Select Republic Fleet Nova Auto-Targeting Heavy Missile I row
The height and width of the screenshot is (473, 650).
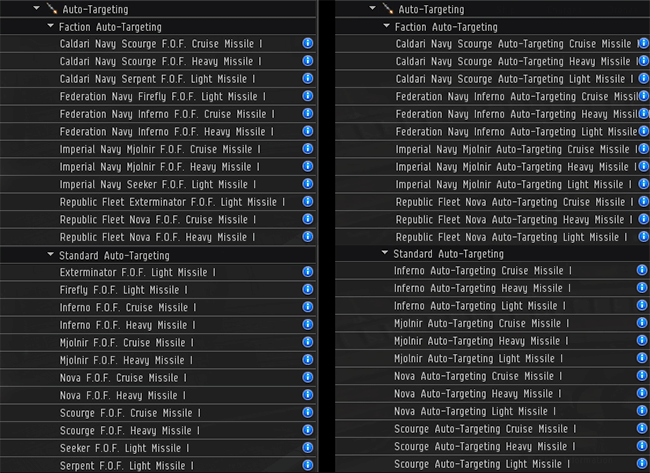coord(492,219)
